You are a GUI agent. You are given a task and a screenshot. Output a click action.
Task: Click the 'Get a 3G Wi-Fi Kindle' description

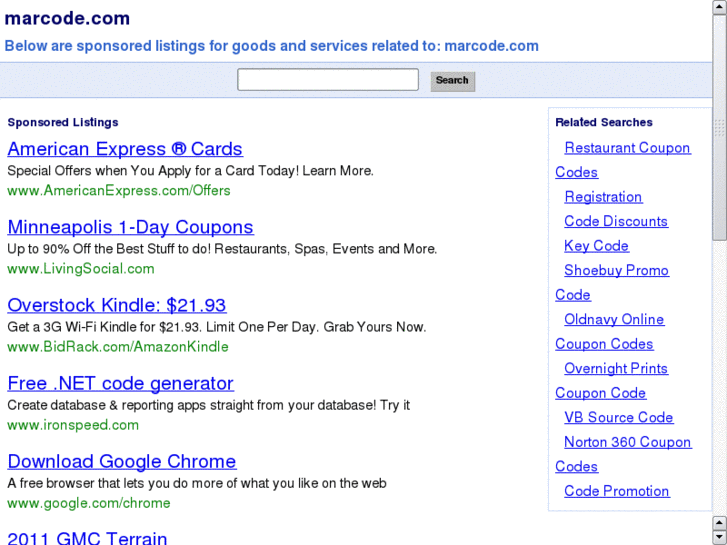tap(217, 327)
